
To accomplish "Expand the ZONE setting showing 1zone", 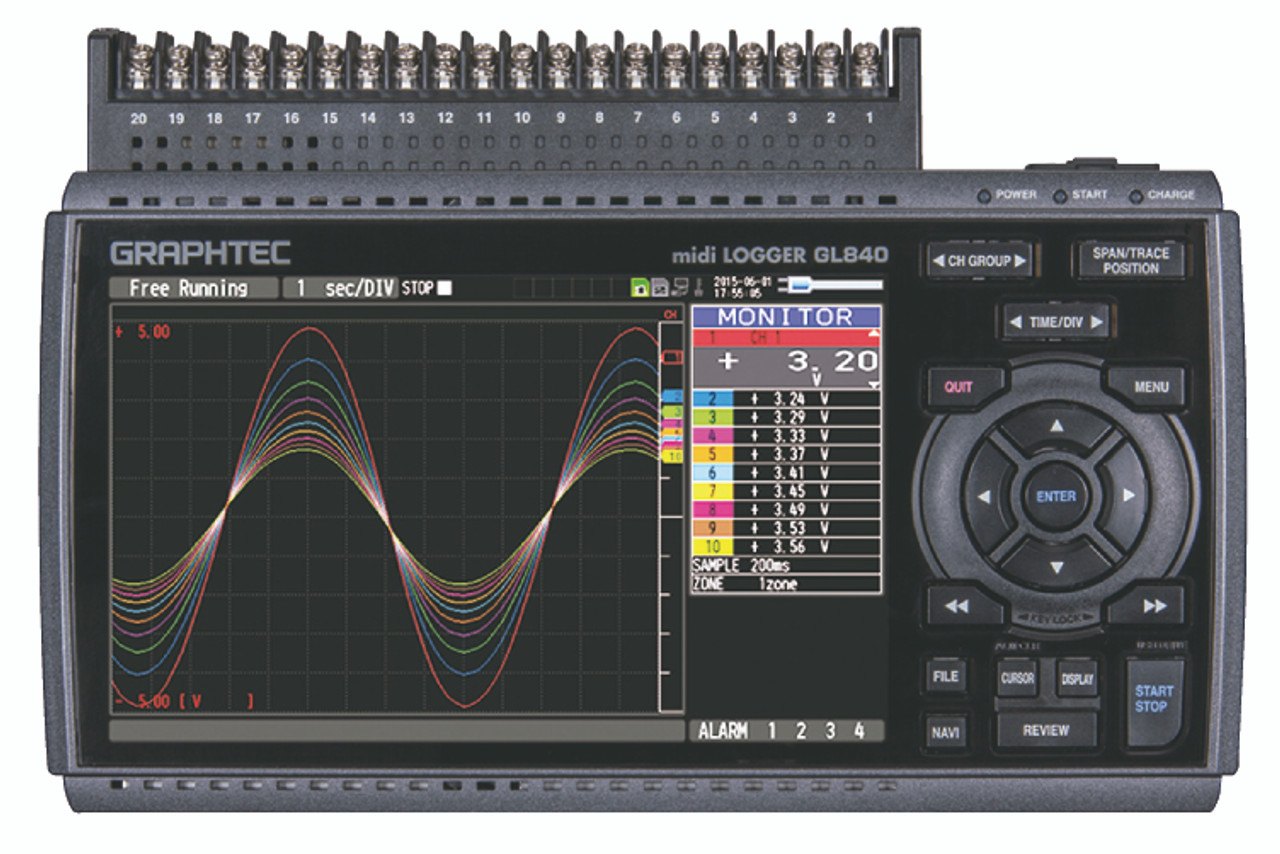I will coord(785,586).
